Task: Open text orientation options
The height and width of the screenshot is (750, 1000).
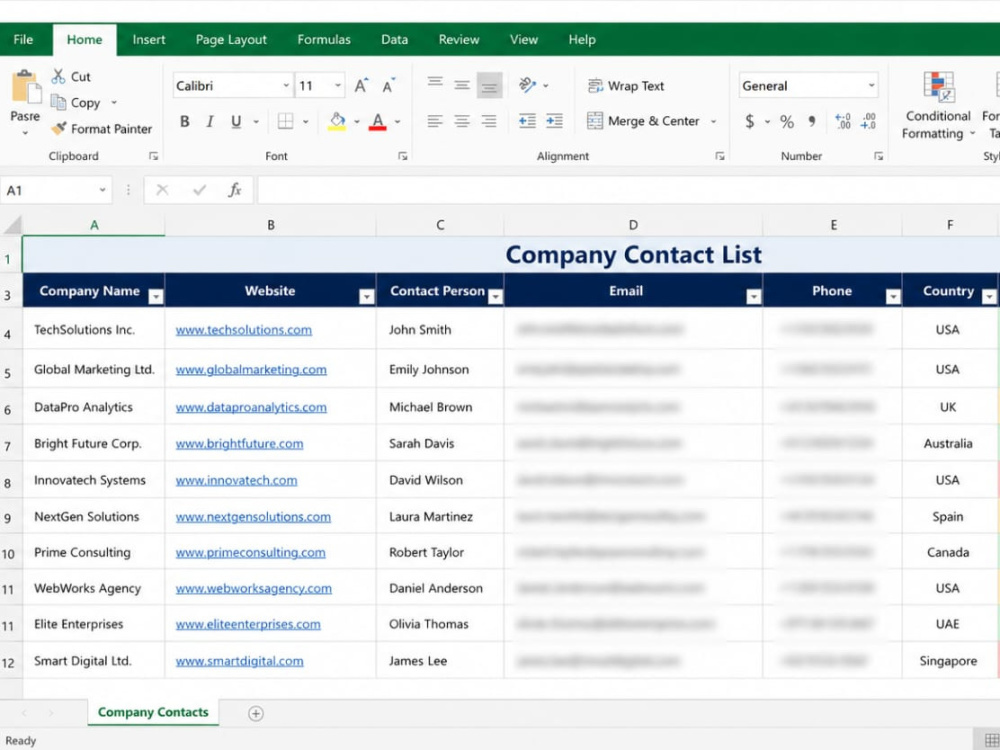Action: coord(527,85)
